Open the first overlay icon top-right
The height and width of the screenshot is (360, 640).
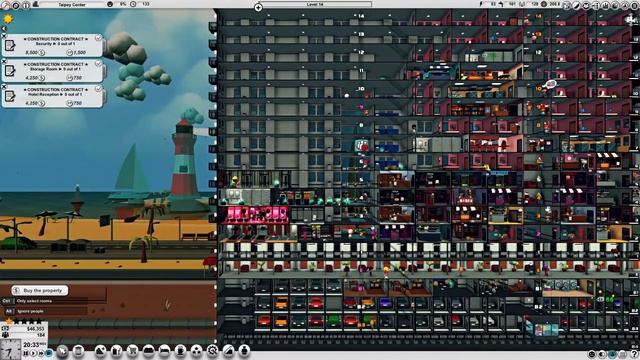tap(567, 5)
